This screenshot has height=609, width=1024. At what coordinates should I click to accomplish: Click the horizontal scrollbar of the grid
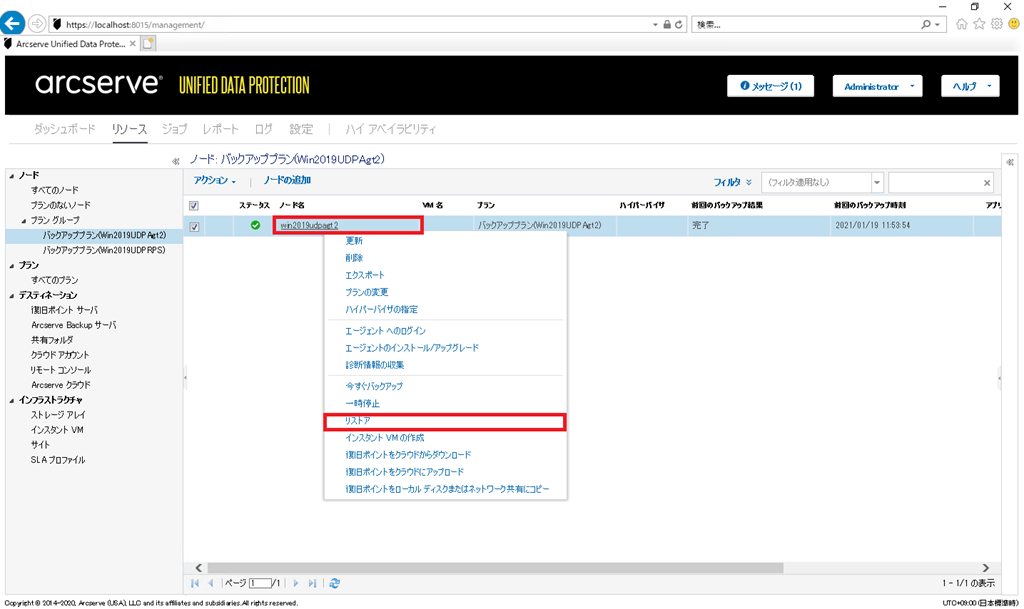click(495, 568)
